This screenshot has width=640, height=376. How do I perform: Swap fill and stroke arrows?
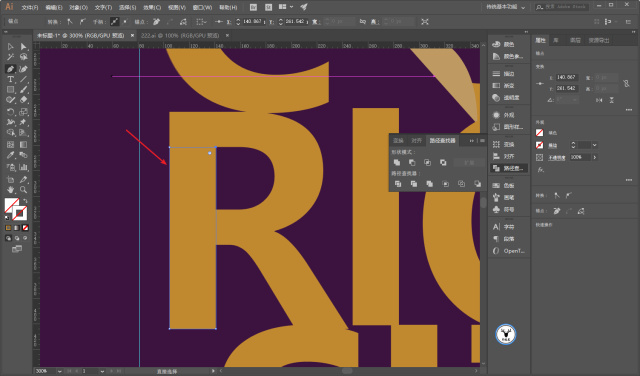(25, 201)
